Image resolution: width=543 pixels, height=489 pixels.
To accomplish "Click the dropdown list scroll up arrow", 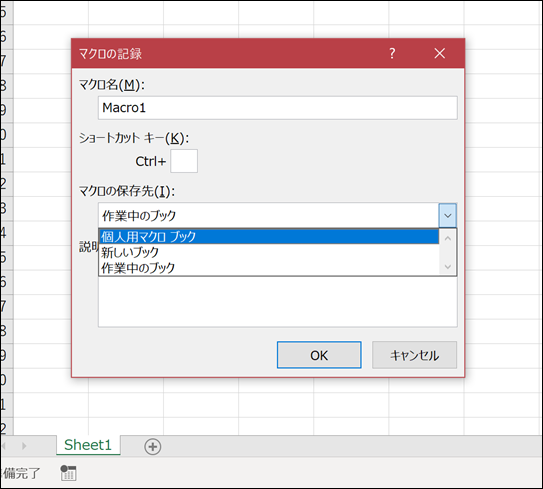I will (x=448, y=239).
